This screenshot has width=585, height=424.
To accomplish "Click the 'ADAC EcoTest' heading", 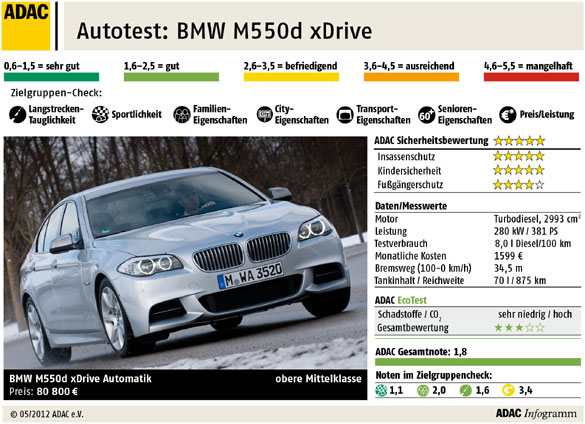I will click(401, 300).
